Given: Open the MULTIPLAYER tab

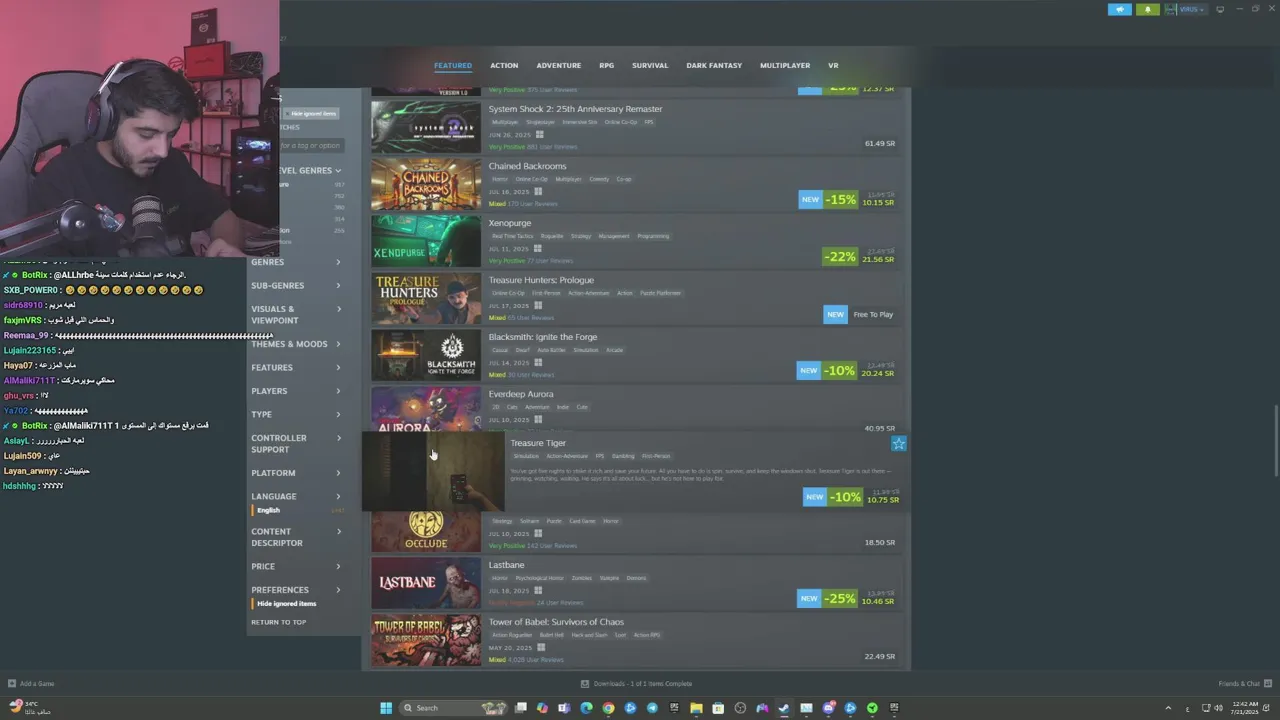Looking at the screenshot, I should [x=785, y=66].
